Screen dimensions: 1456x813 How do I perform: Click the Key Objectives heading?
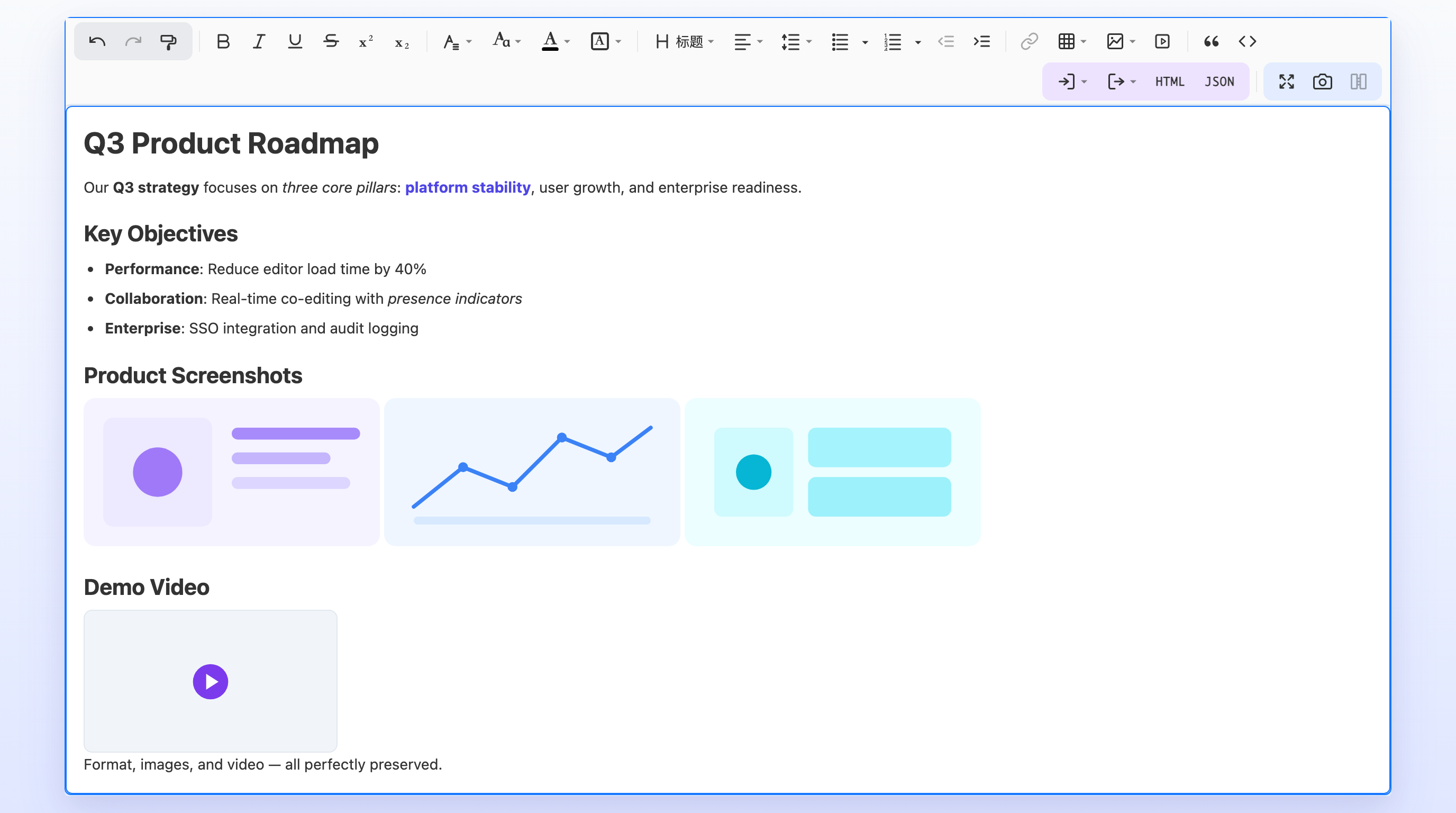(160, 233)
